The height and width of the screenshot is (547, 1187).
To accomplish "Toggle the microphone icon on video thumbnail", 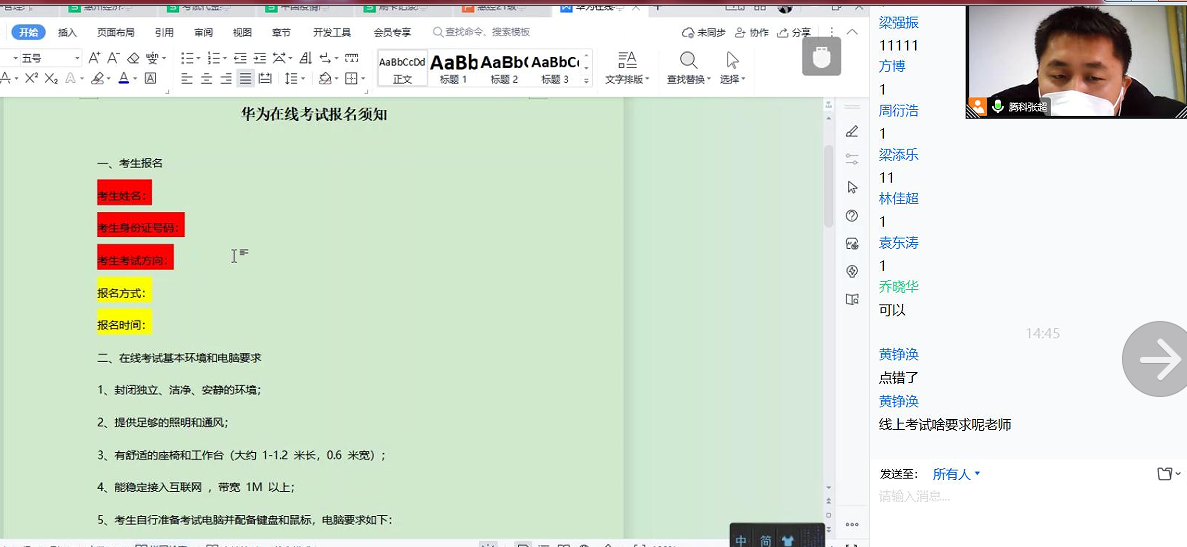I will coord(998,107).
